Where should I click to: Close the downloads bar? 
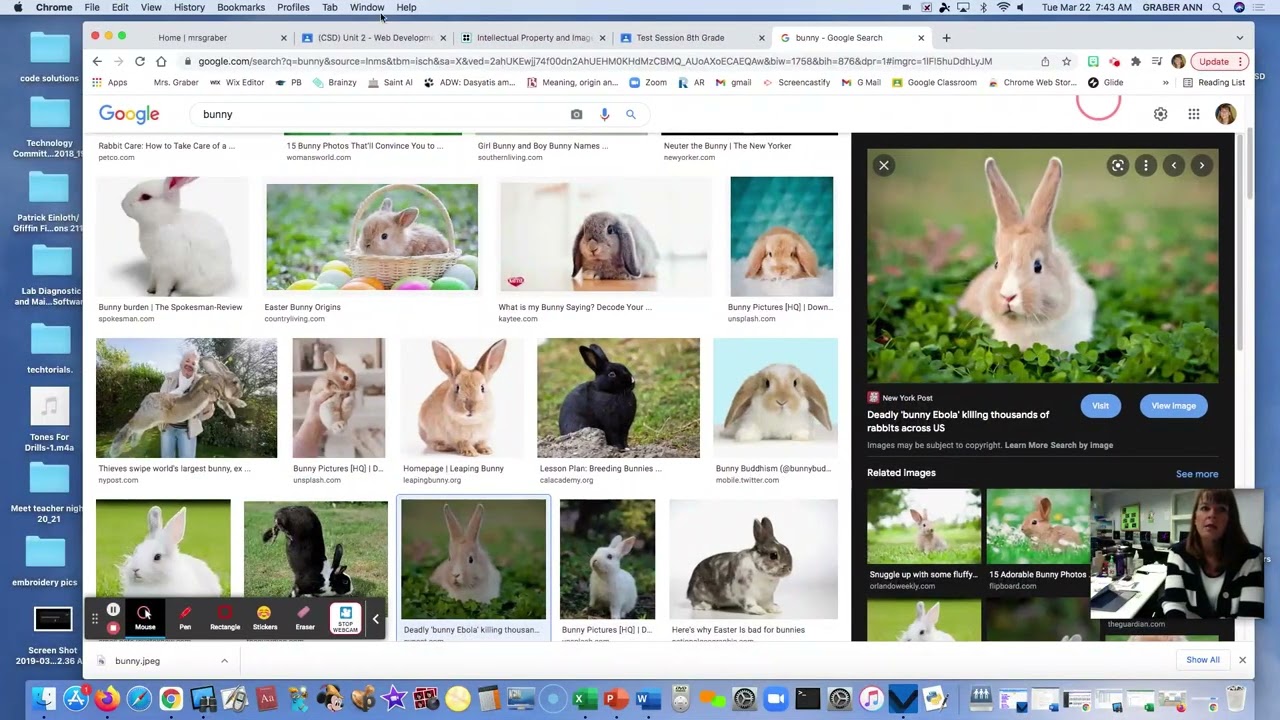pos(1242,660)
